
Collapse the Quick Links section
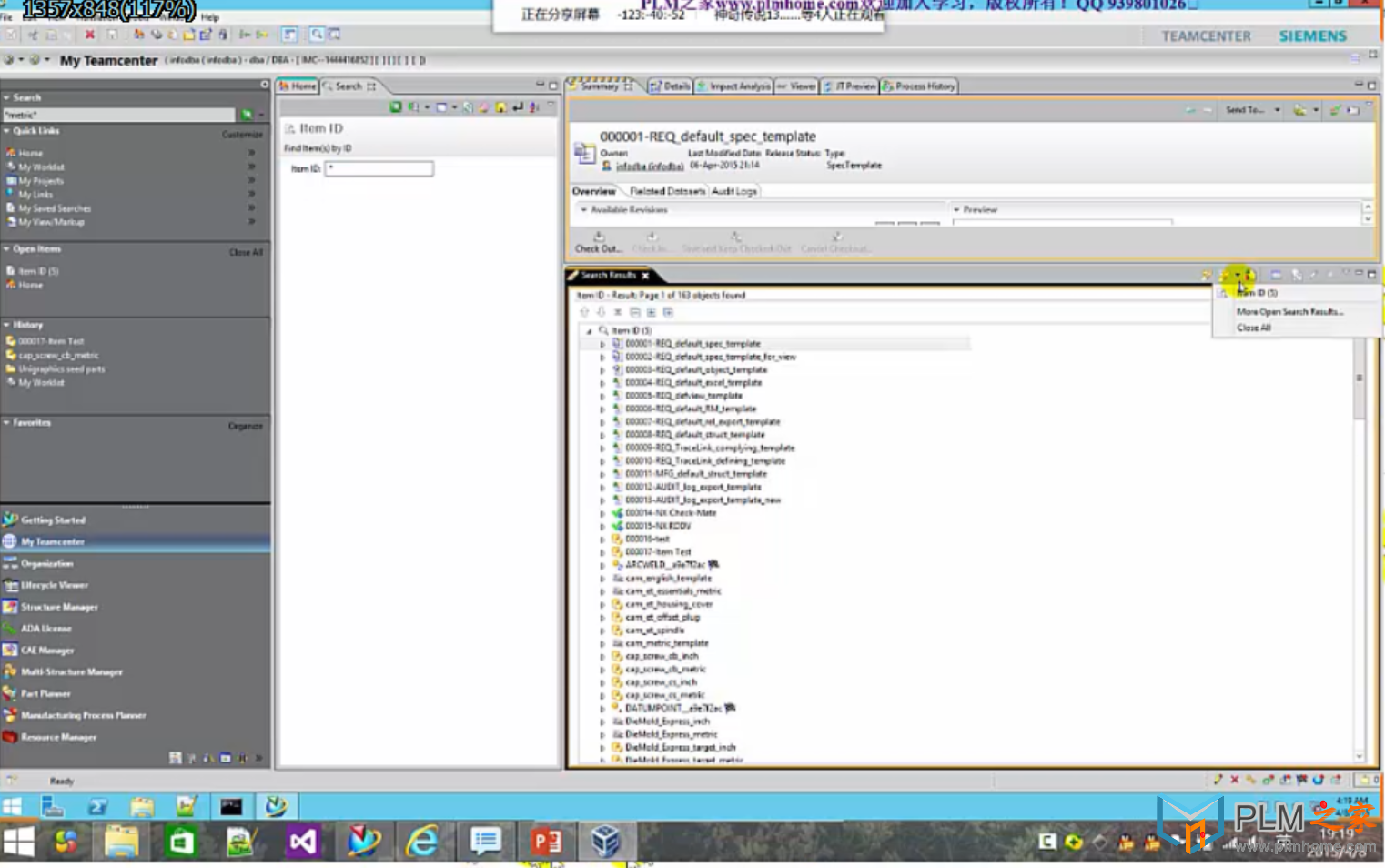point(6,131)
